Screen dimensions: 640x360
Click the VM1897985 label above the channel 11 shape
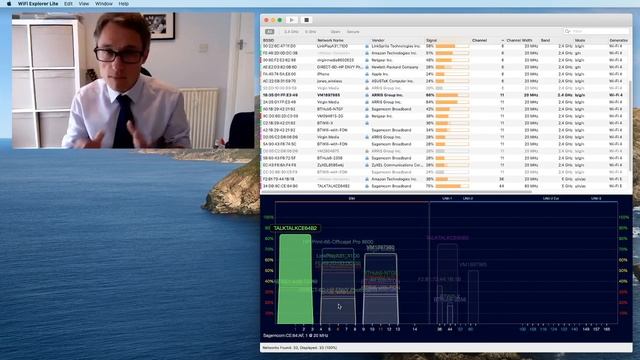(x=380, y=248)
